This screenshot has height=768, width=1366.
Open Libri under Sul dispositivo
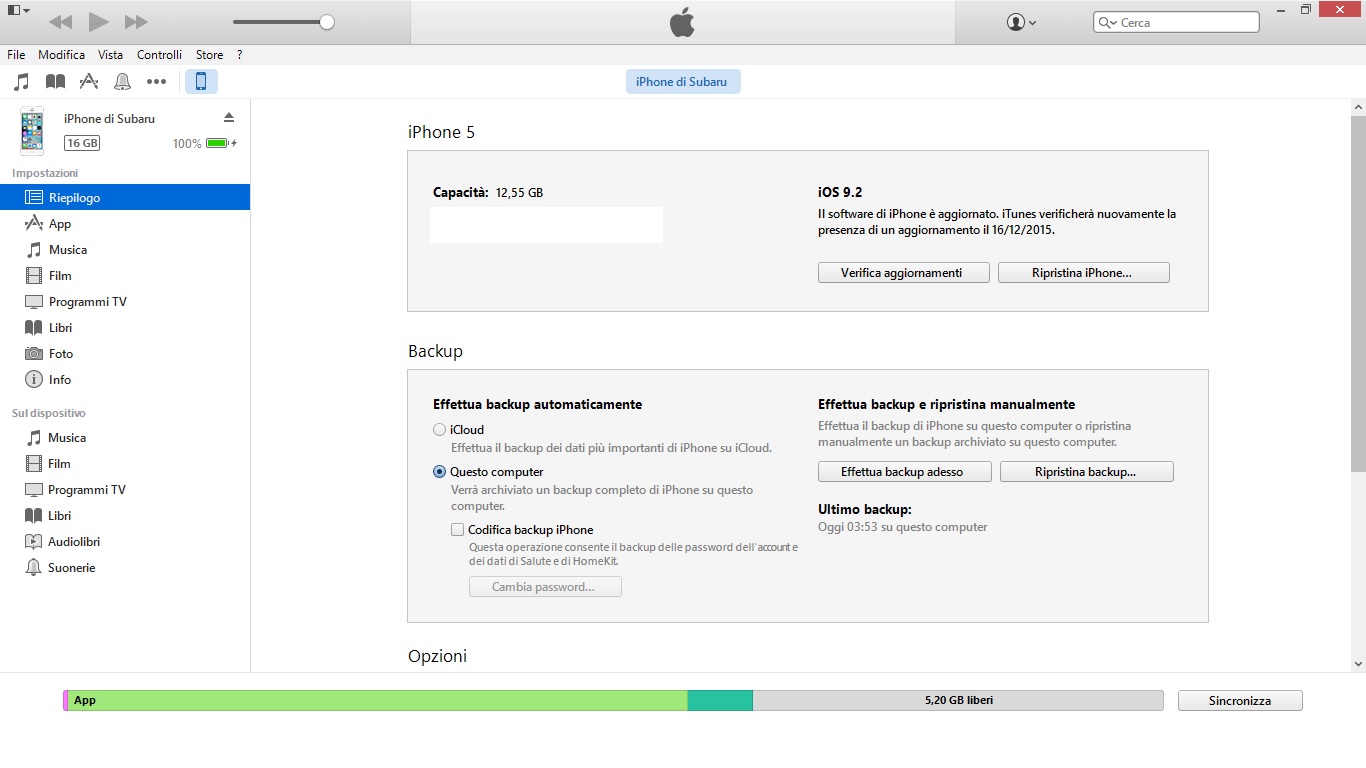[125, 516]
